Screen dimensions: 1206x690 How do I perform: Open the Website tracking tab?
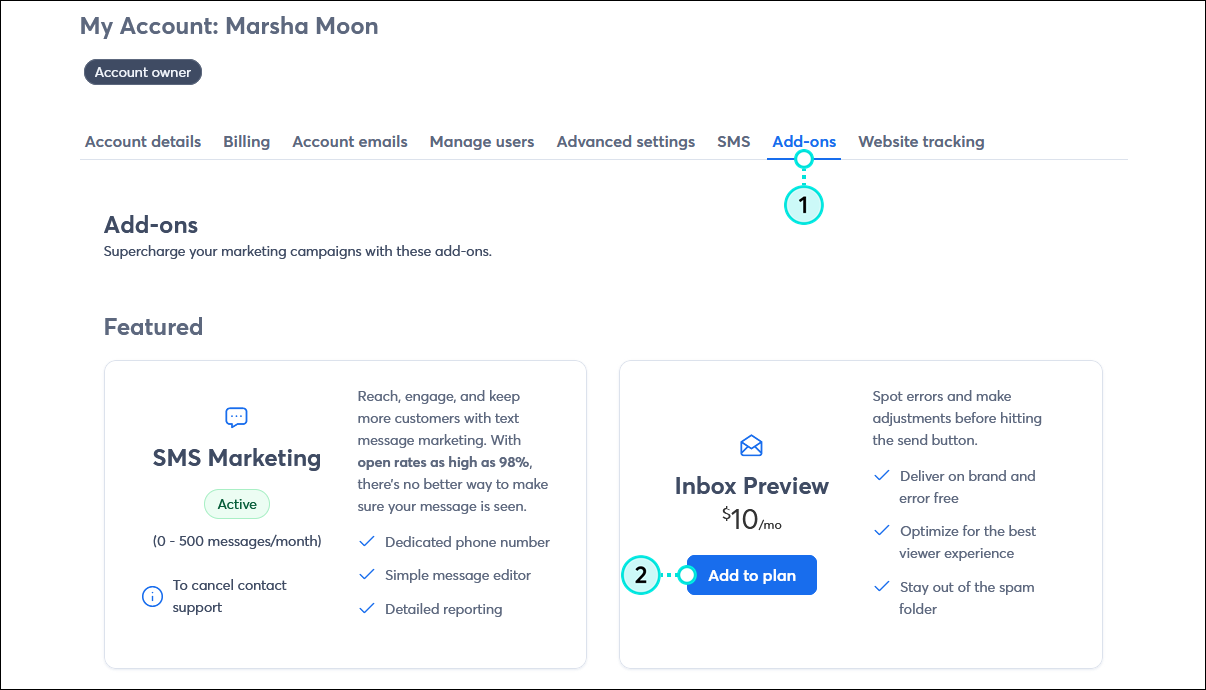tap(920, 141)
